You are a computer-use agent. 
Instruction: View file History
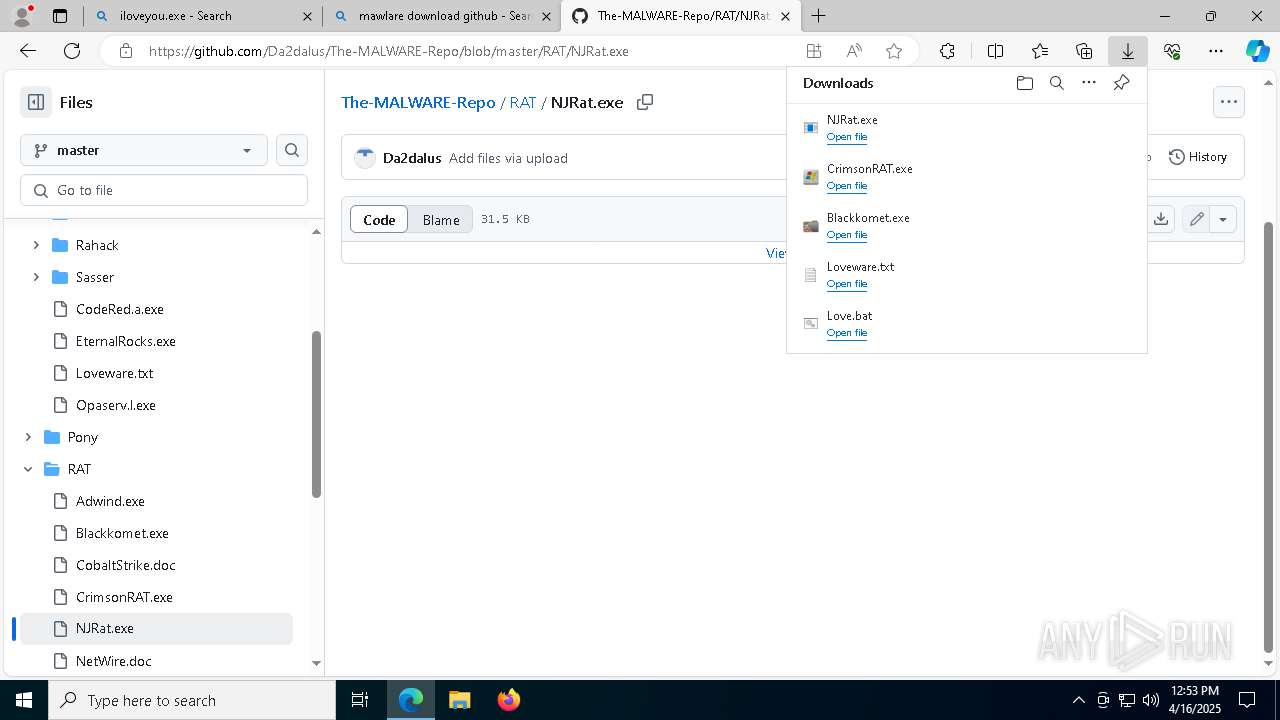pos(1198,157)
